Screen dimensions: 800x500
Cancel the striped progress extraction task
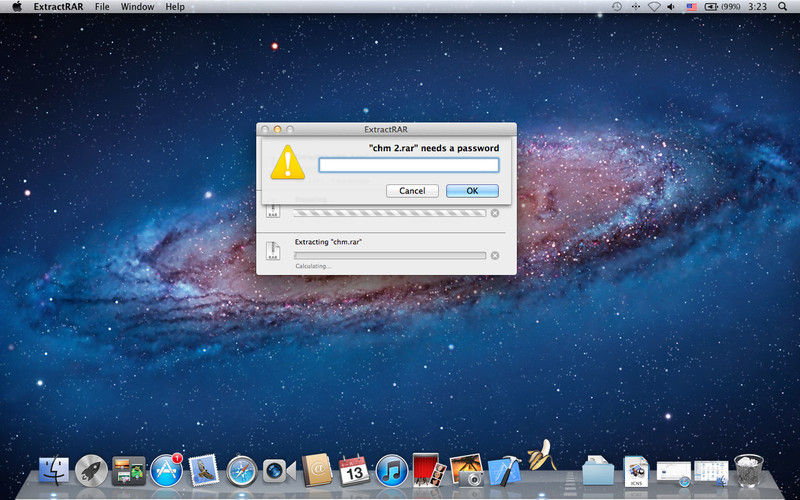pyautogui.click(x=495, y=213)
